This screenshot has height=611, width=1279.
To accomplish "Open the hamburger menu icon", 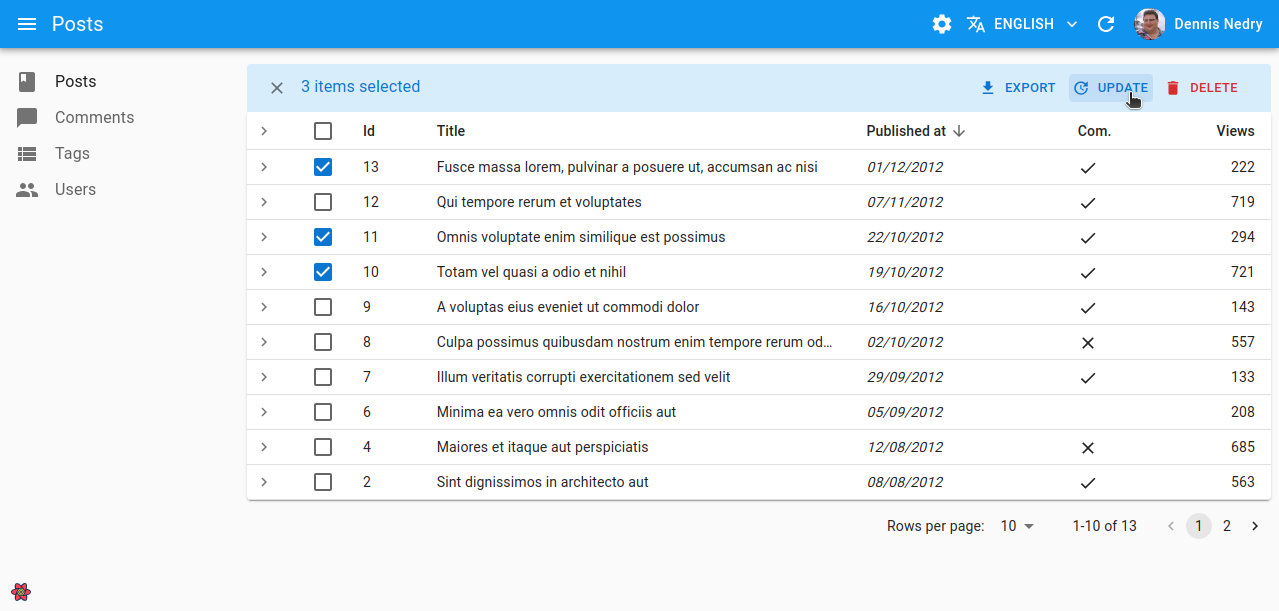I will pos(27,24).
